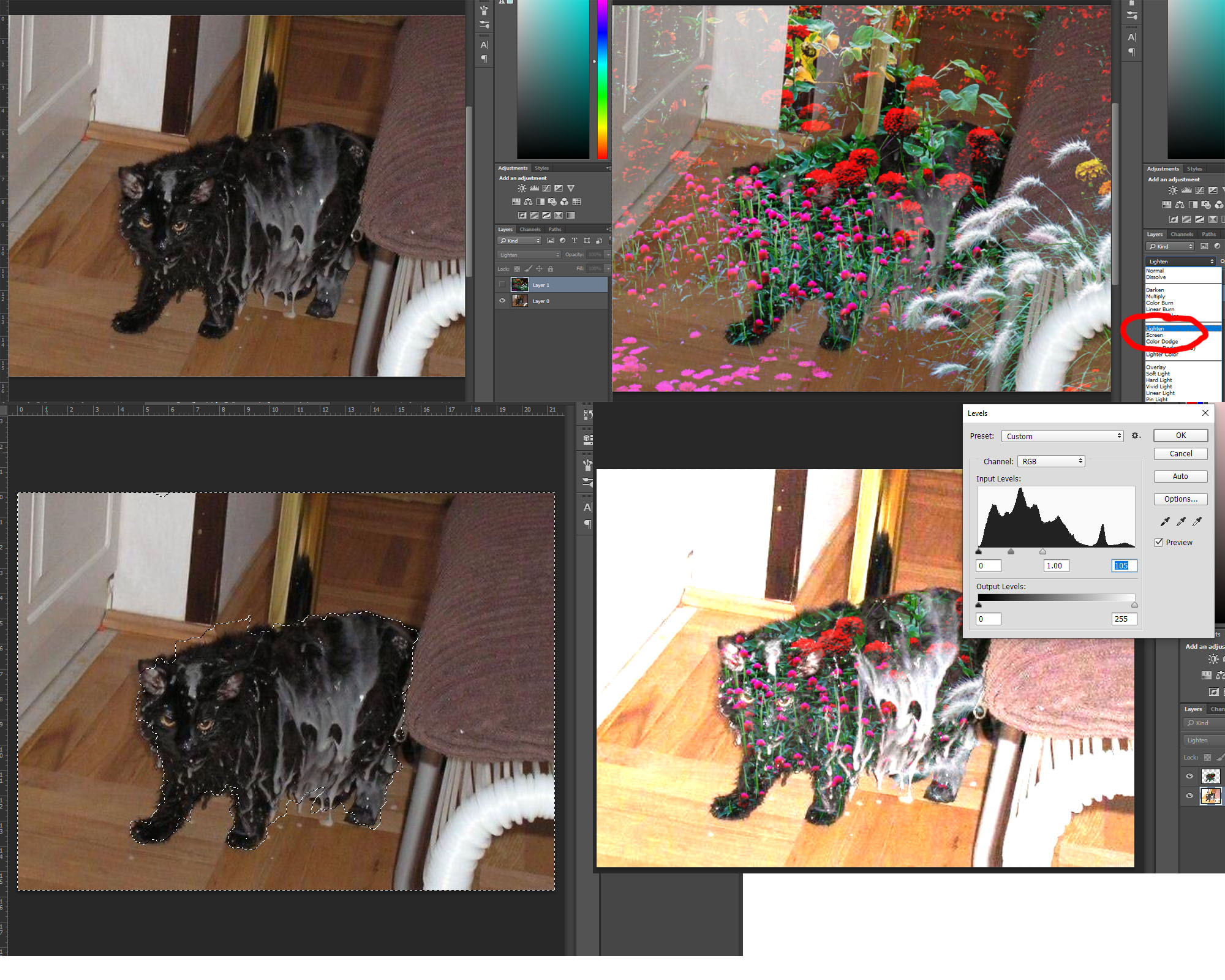Toggle Lock transparent pixels above Layer 1
The image size is (1225, 980).
click(x=517, y=269)
